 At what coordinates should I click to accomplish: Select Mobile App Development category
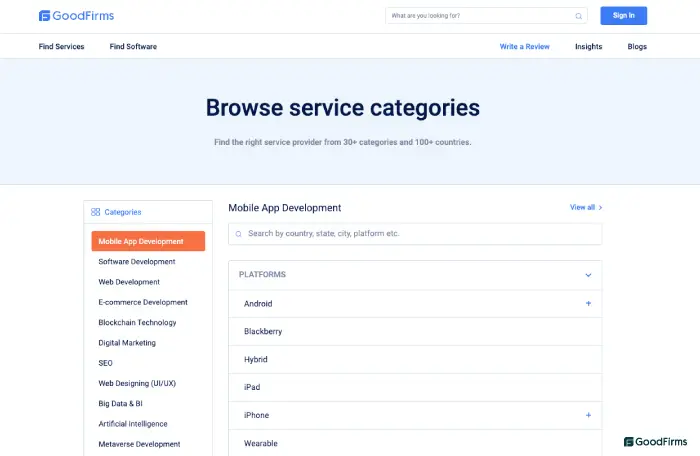(148, 241)
